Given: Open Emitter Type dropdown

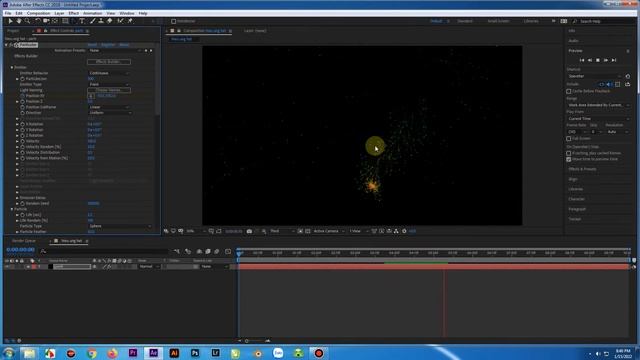Looking at the screenshot, I should click(x=109, y=84).
